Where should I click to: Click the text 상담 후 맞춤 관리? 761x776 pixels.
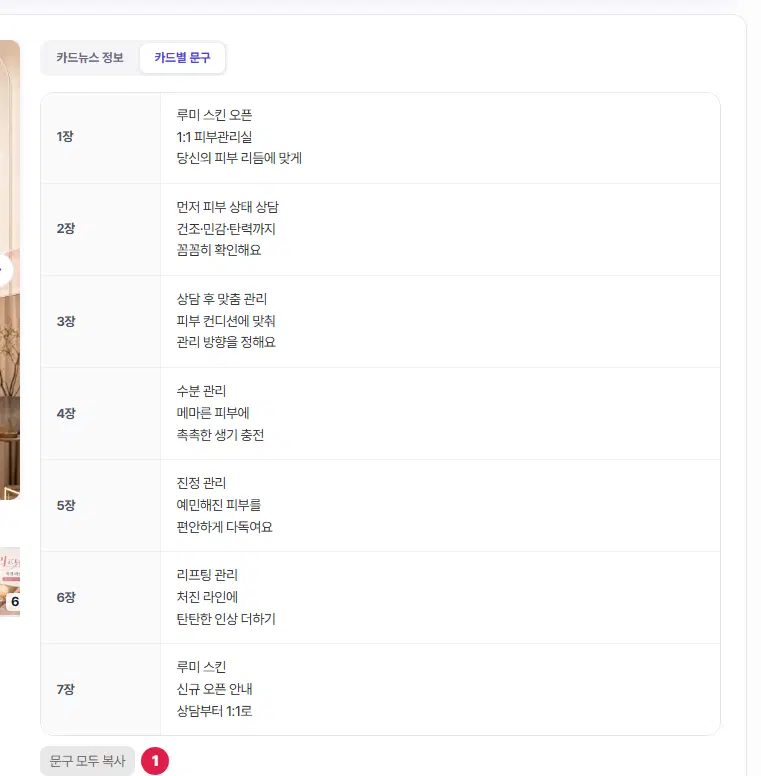222,299
